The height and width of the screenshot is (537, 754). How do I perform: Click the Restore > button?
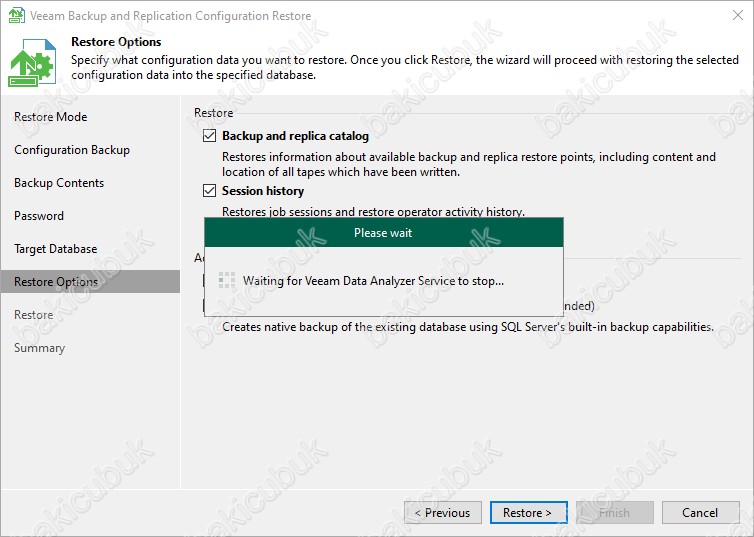[x=528, y=513]
